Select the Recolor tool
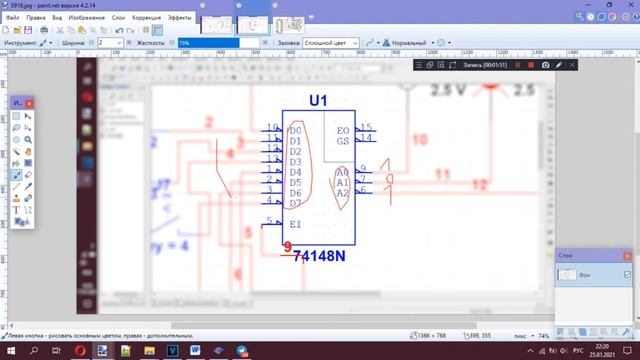The image size is (640, 360). click(x=28, y=199)
